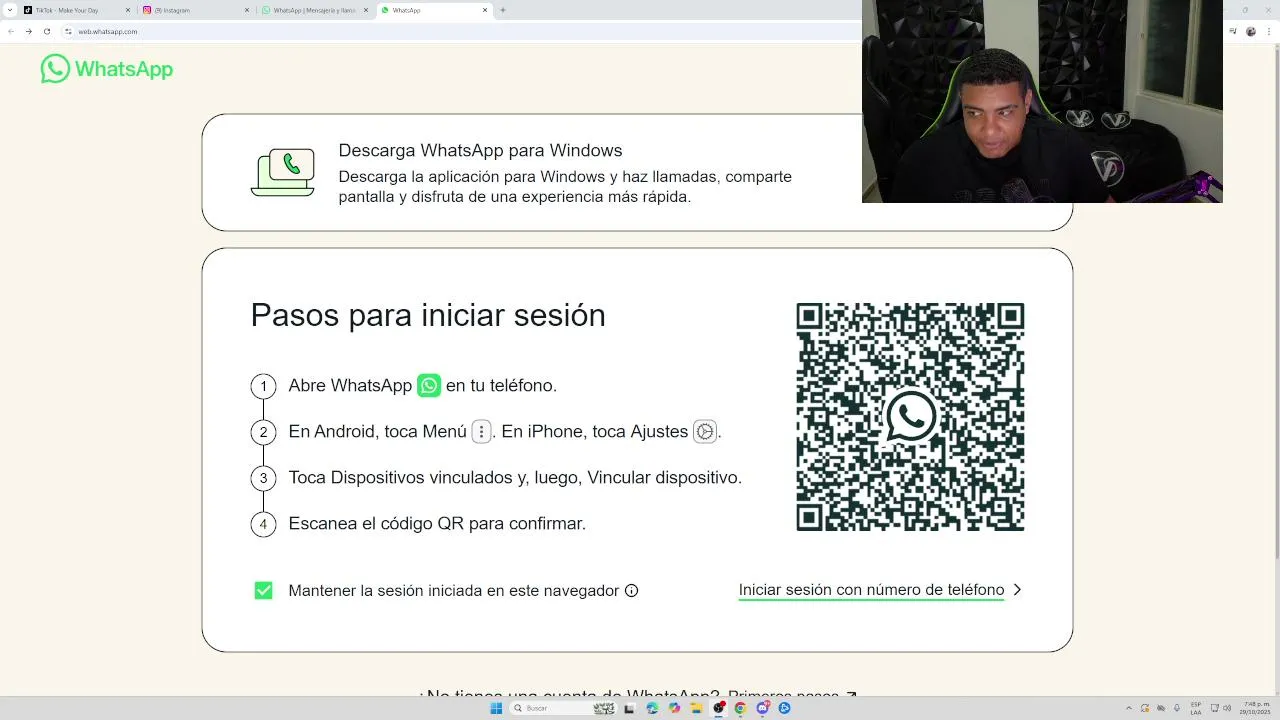This screenshot has height=720, width=1280.
Task: Open the clock showing 7:48 p. m.
Action: click(1255, 708)
